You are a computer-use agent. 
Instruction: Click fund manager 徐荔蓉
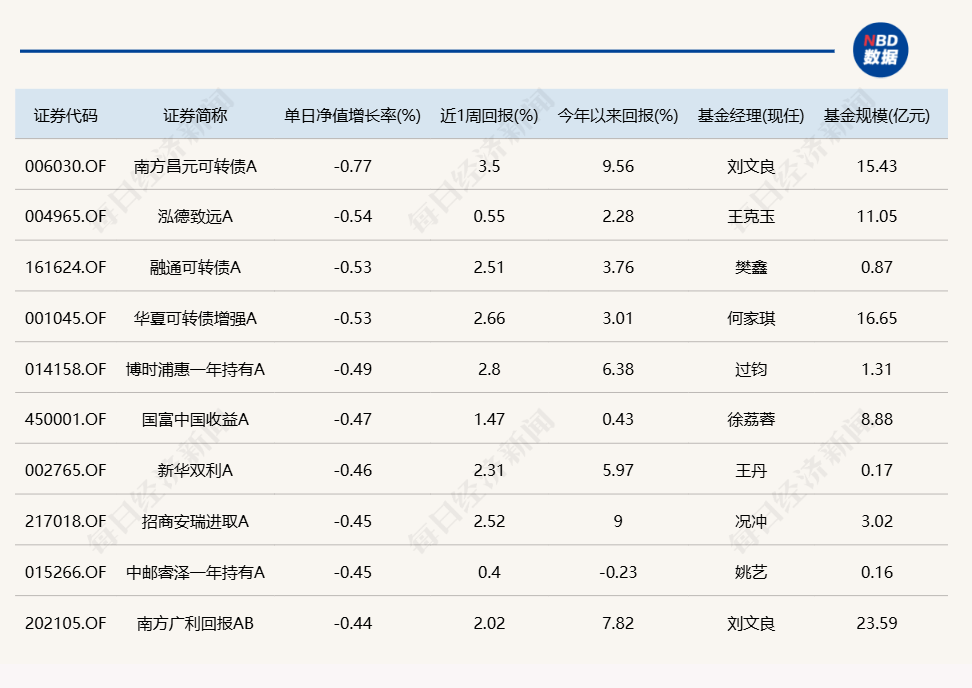[x=750, y=420]
